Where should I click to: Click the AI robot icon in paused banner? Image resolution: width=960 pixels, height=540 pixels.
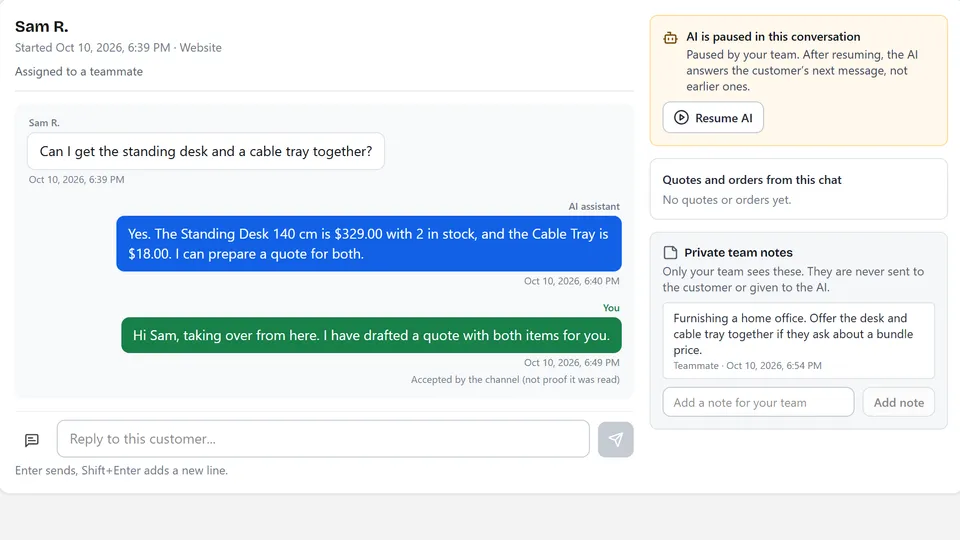point(670,38)
